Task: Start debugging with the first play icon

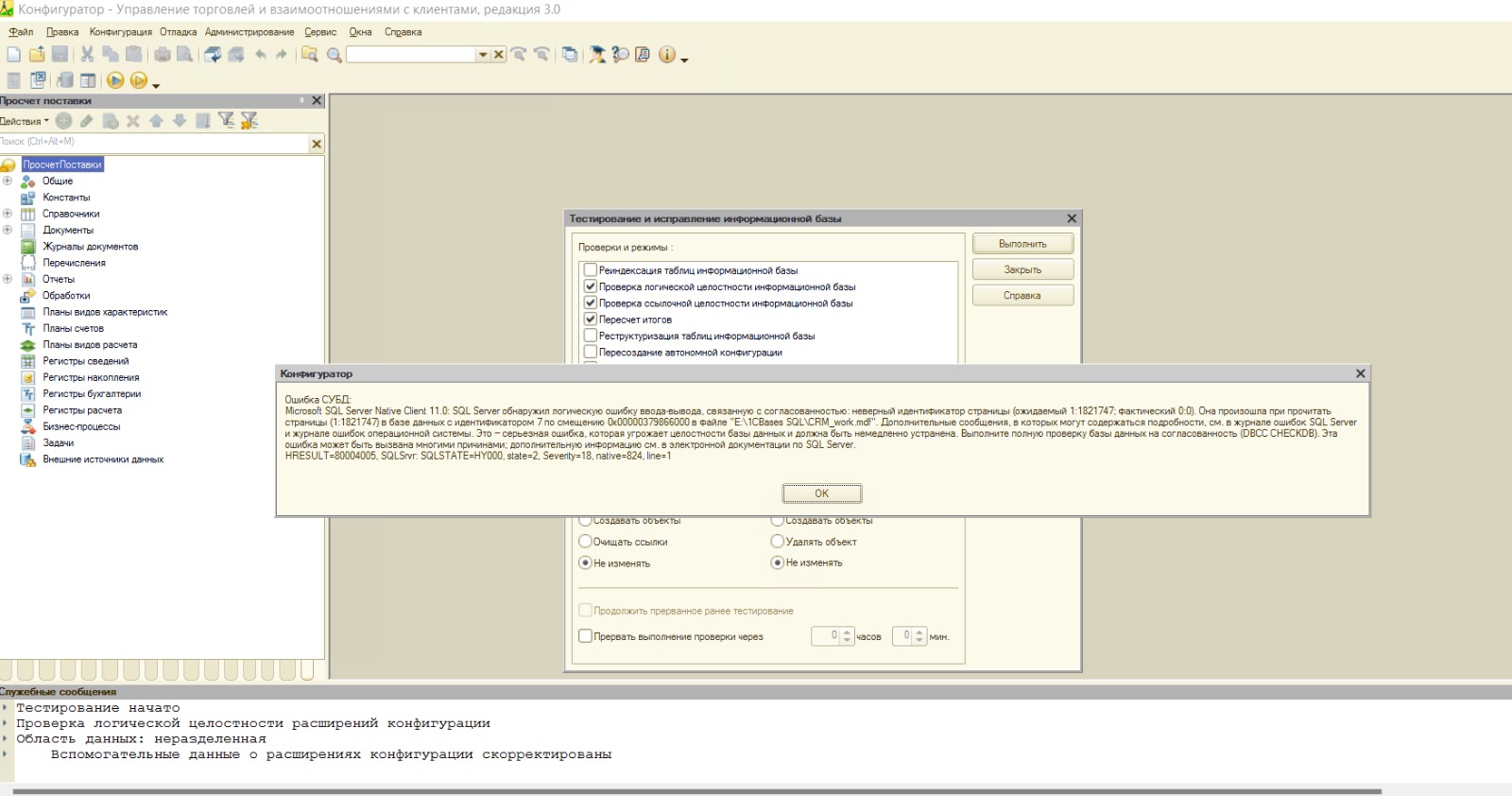Action: click(115, 80)
